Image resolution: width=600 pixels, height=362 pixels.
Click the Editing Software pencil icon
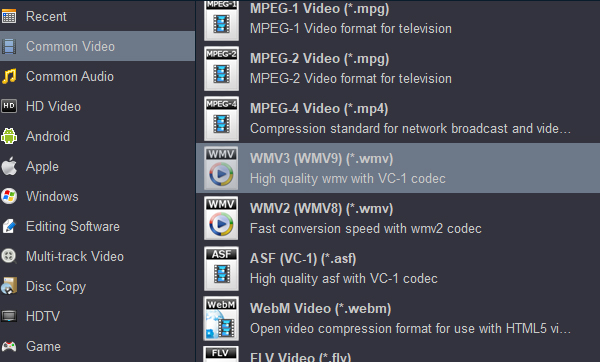(9, 226)
